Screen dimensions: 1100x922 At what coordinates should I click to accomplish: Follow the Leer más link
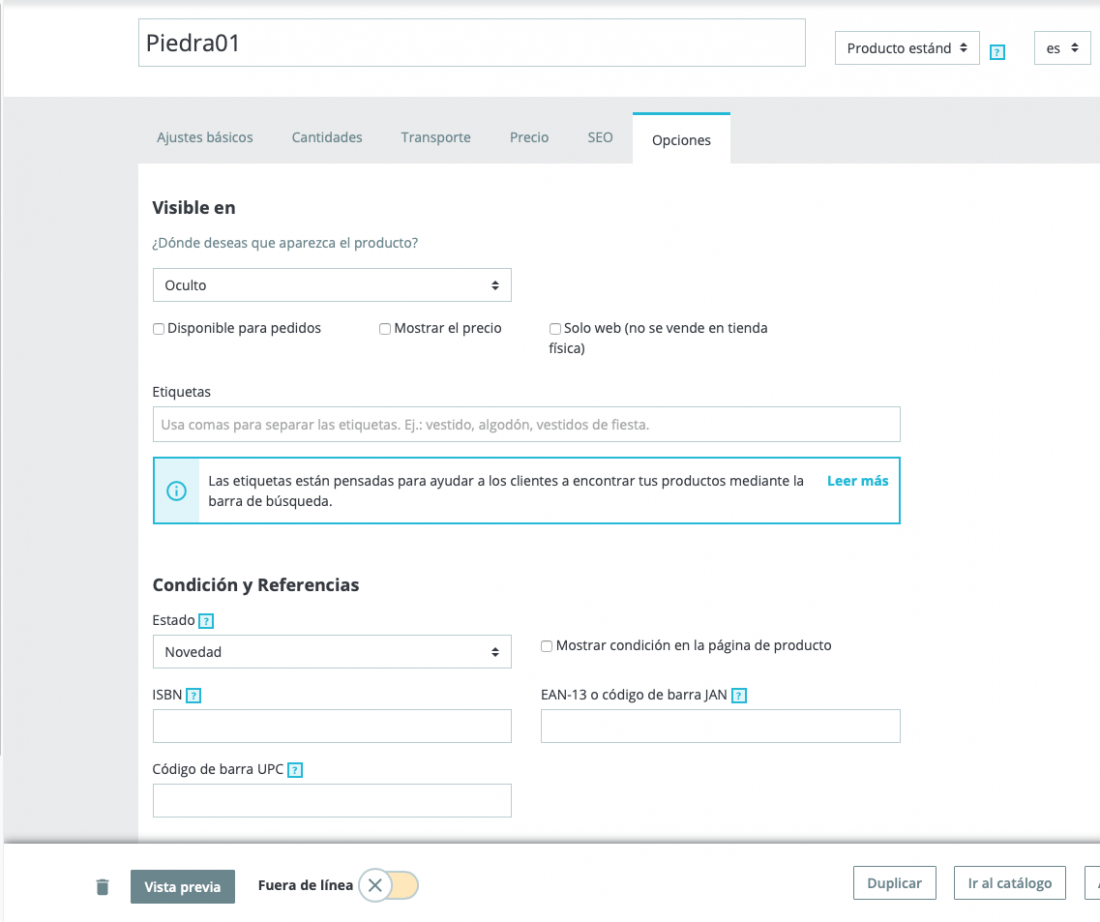(857, 481)
